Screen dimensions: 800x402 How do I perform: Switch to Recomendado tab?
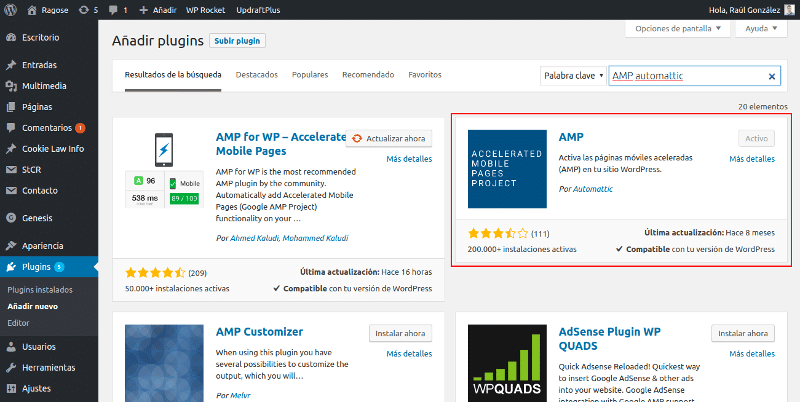coord(368,75)
